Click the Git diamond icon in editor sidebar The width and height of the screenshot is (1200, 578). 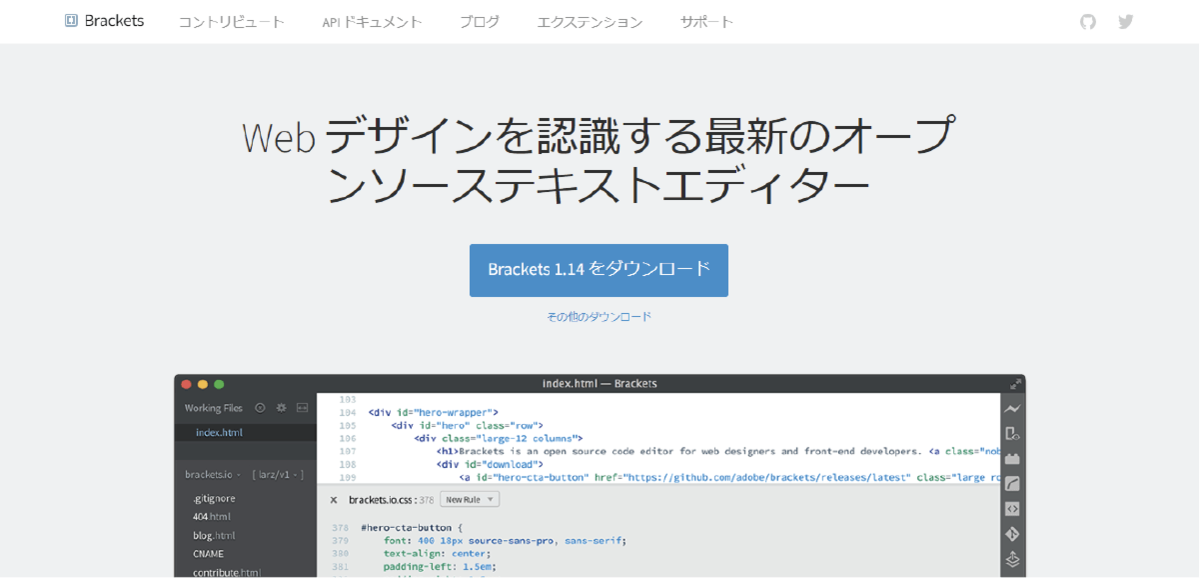(x=1012, y=534)
